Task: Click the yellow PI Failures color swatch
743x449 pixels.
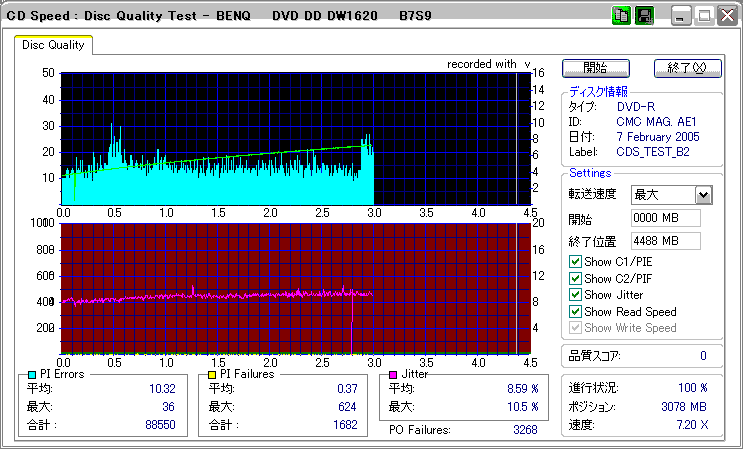Action: point(212,375)
